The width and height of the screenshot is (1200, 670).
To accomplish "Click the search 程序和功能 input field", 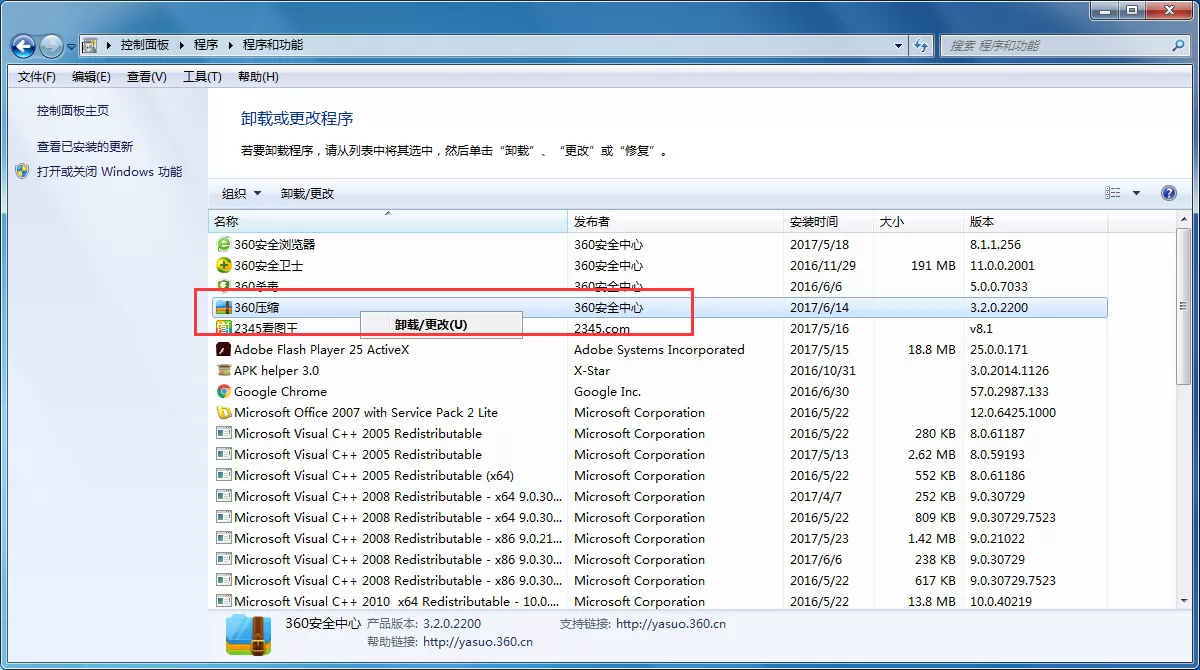I will click(1055, 46).
